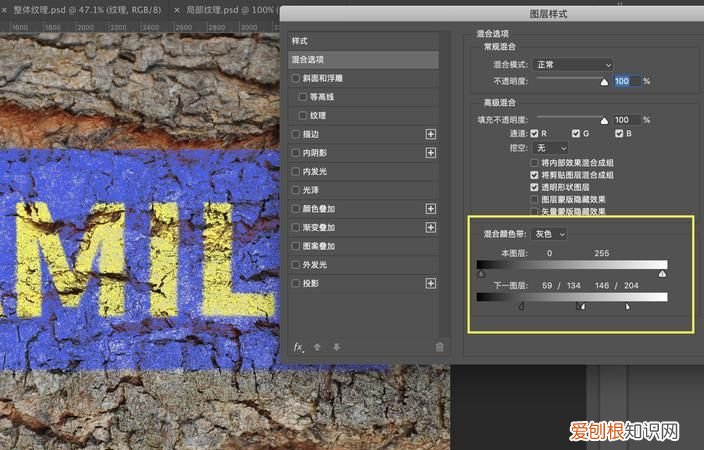Switch to the 整体纹理.psd document tab
Screen dimensions: 704x450
[x=87, y=9]
